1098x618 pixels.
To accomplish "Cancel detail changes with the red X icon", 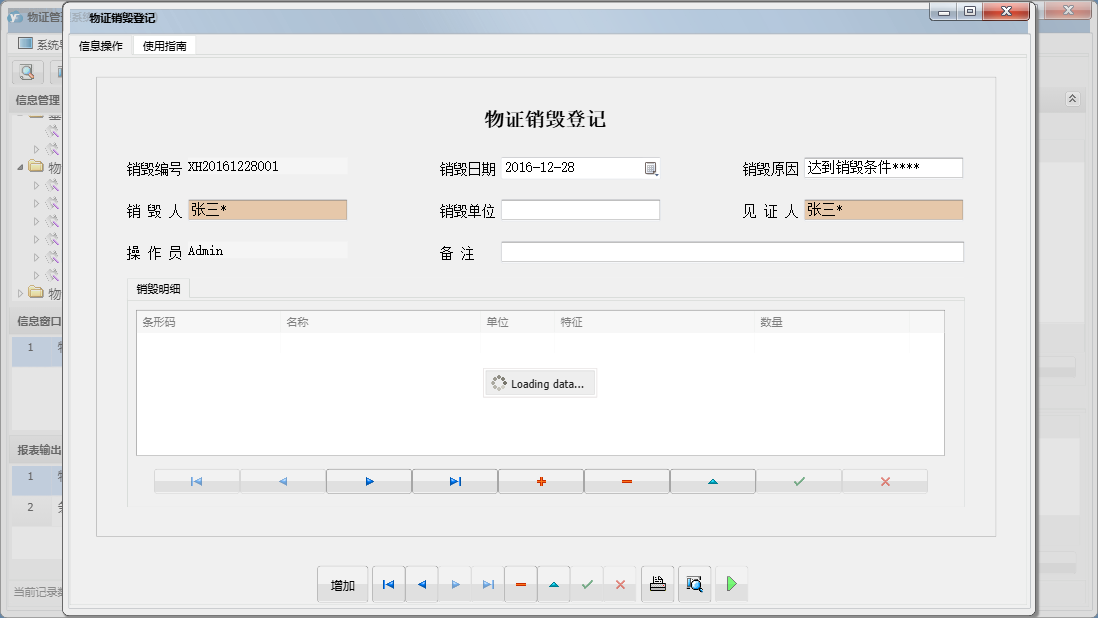I will coord(884,481).
